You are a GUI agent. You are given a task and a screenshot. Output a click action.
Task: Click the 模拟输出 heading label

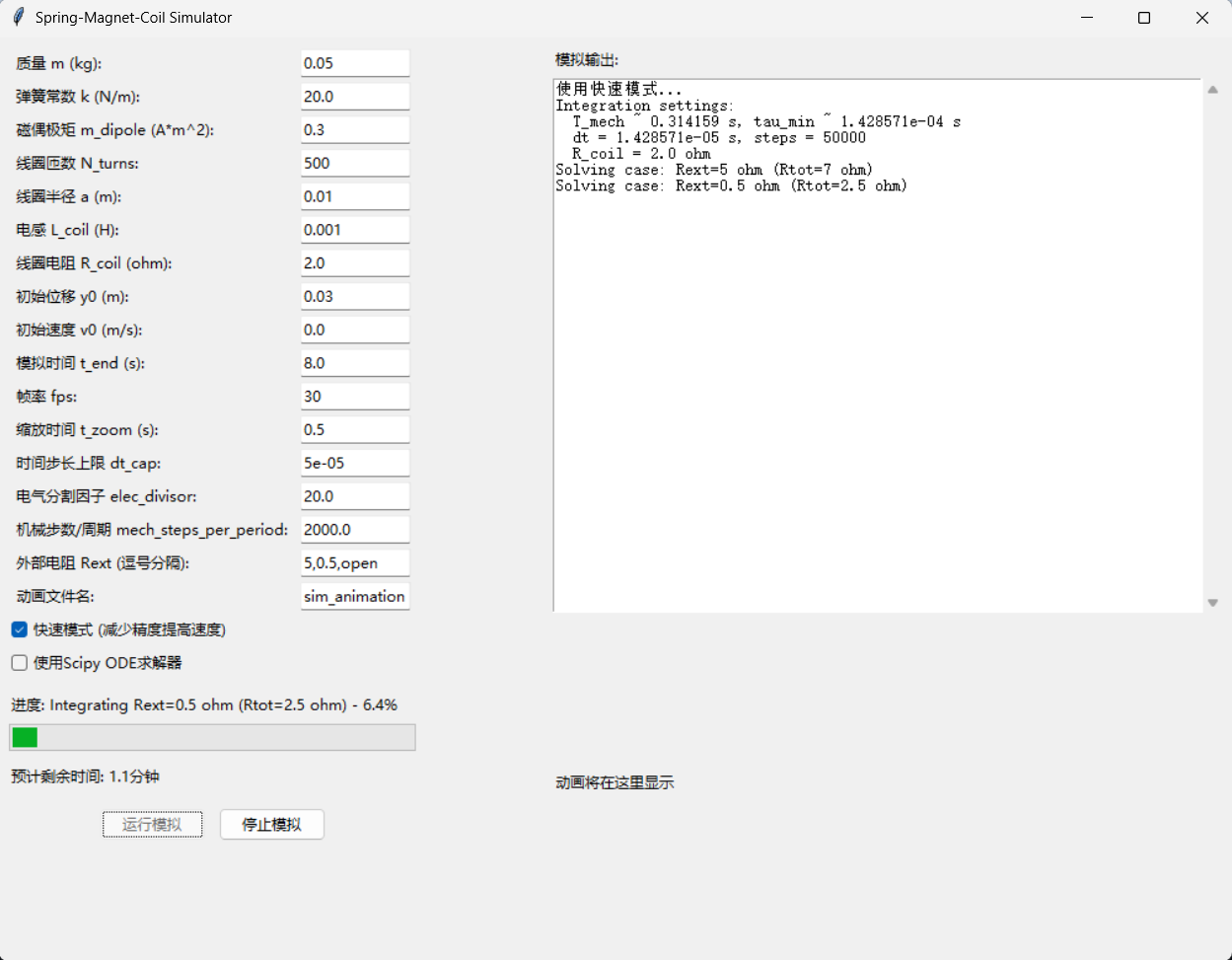pos(587,60)
